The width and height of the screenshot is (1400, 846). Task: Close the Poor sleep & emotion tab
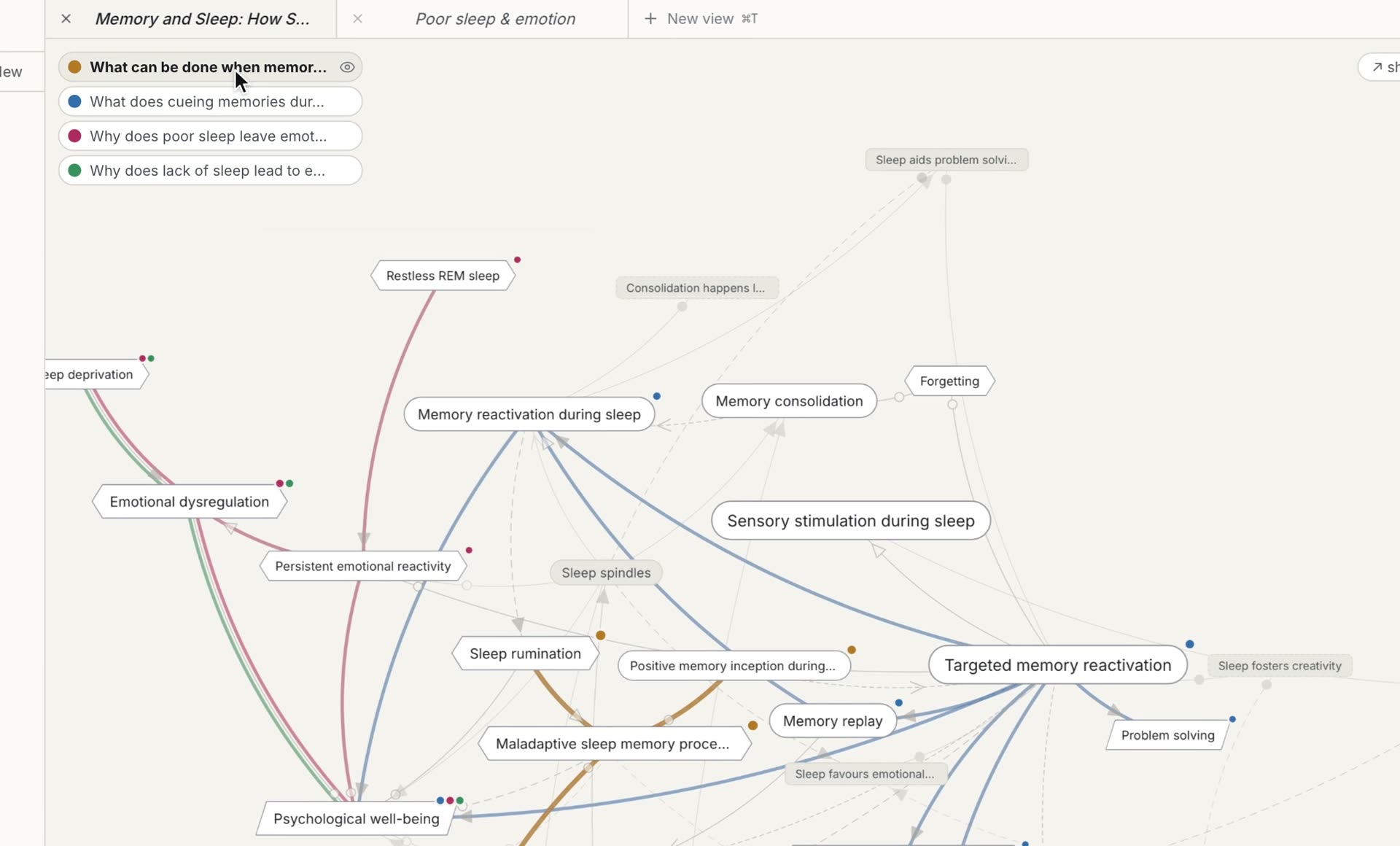357,19
